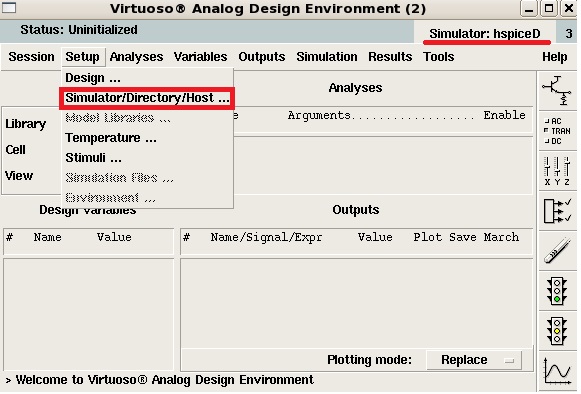Click the Value column header in Design Variables

point(114,237)
